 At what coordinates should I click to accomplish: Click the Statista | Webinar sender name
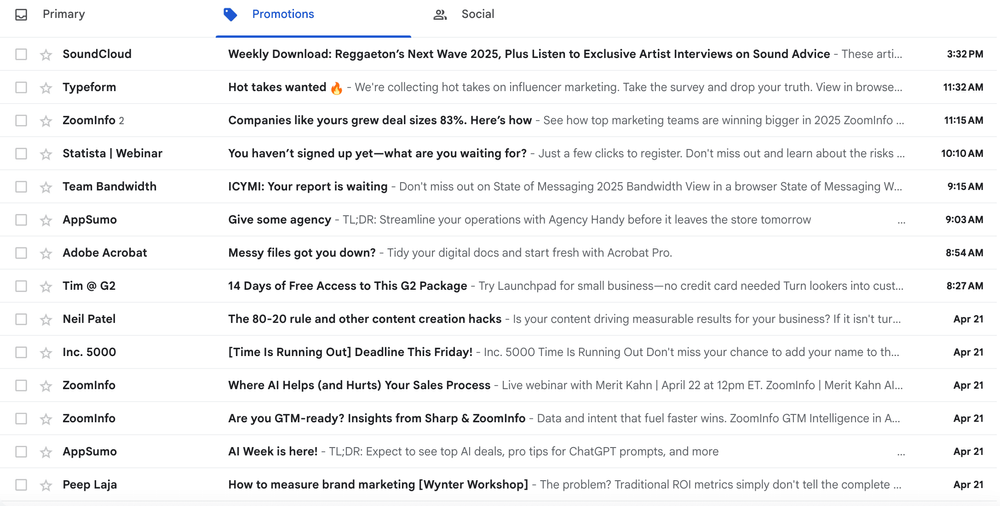(x=112, y=154)
